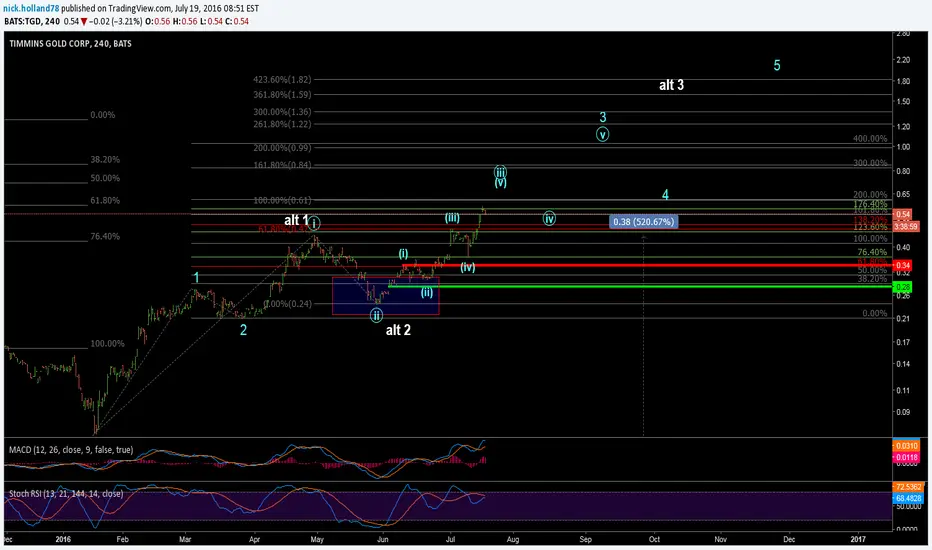Click the orange 72.5362 Stoch RSI value tag
The width and height of the screenshot is (932, 550).
click(908, 487)
